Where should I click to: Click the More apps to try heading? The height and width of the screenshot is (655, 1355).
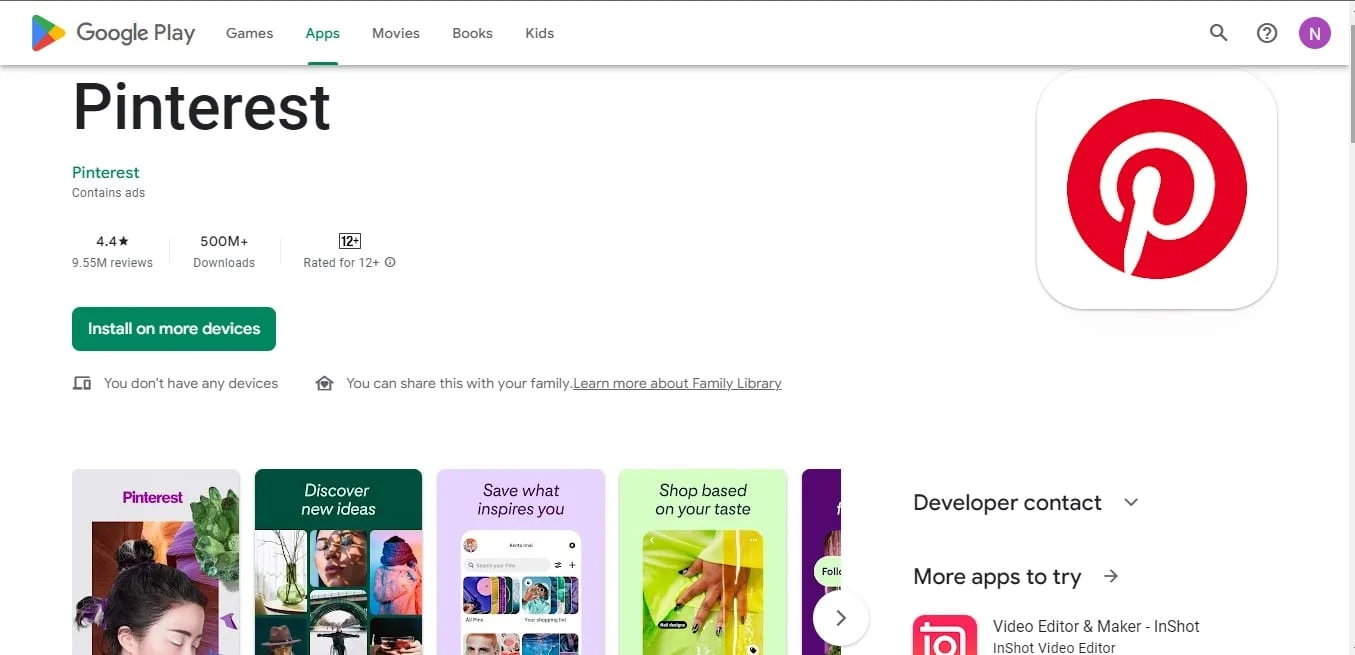(x=997, y=576)
